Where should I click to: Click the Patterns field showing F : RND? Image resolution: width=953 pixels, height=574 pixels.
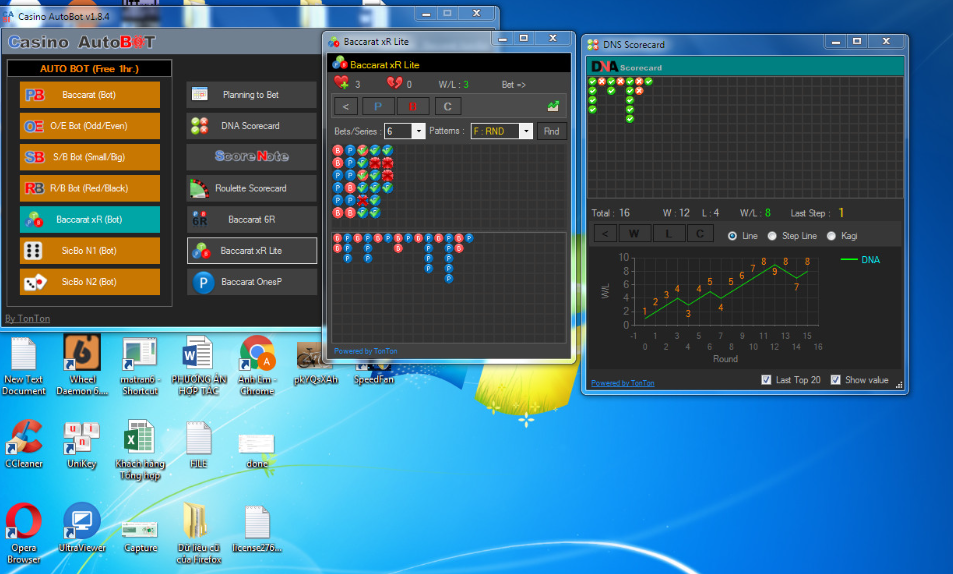pyautogui.click(x=496, y=131)
